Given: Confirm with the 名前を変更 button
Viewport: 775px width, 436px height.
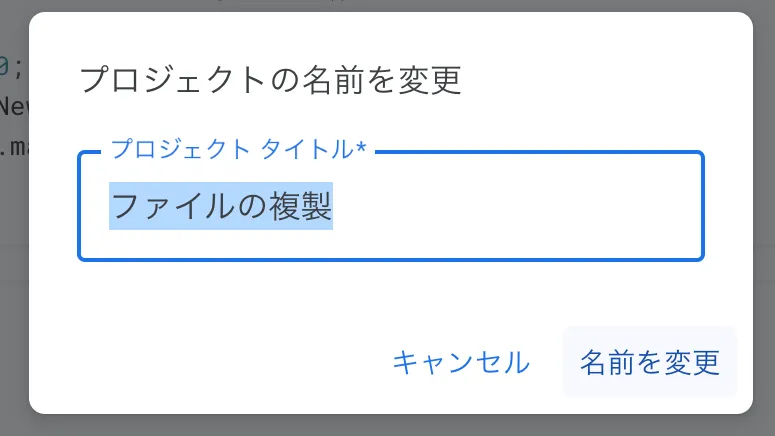Looking at the screenshot, I should (x=650, y=362).
